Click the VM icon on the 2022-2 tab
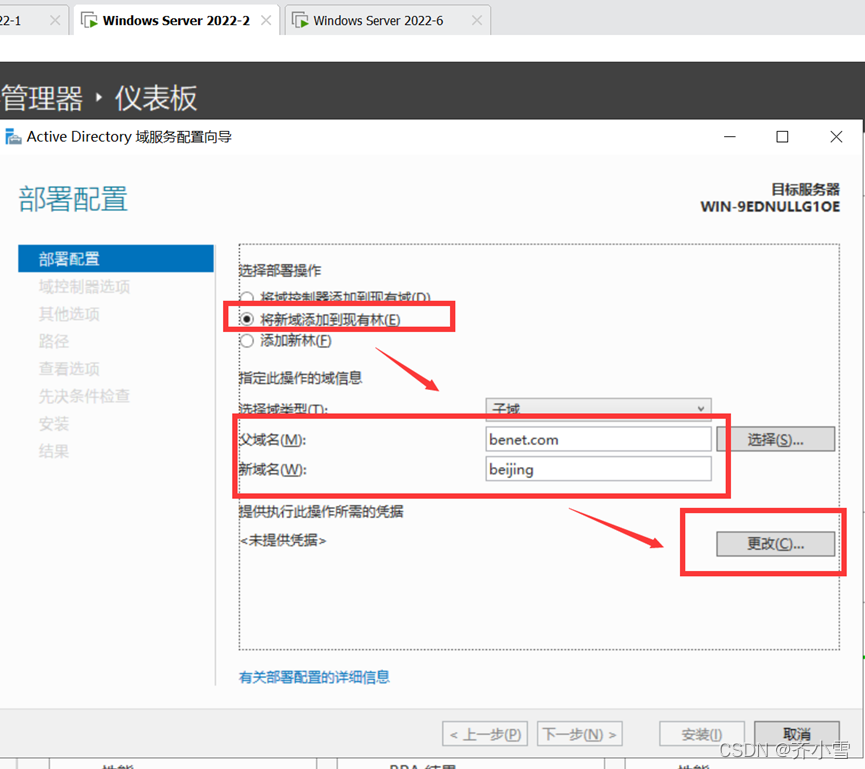 [x=89, y=21]
